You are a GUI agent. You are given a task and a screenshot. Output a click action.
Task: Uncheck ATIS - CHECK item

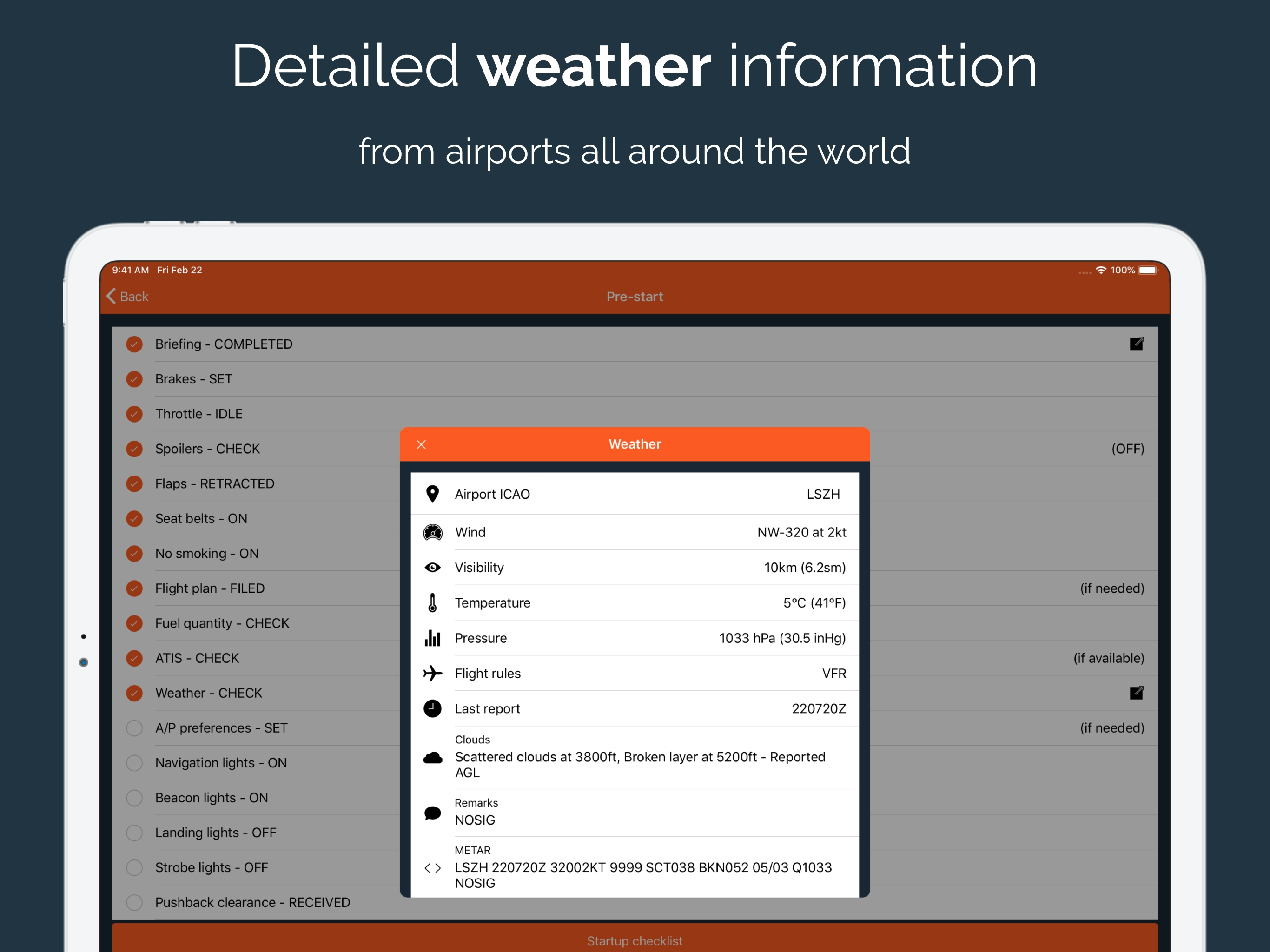point(134,658)
